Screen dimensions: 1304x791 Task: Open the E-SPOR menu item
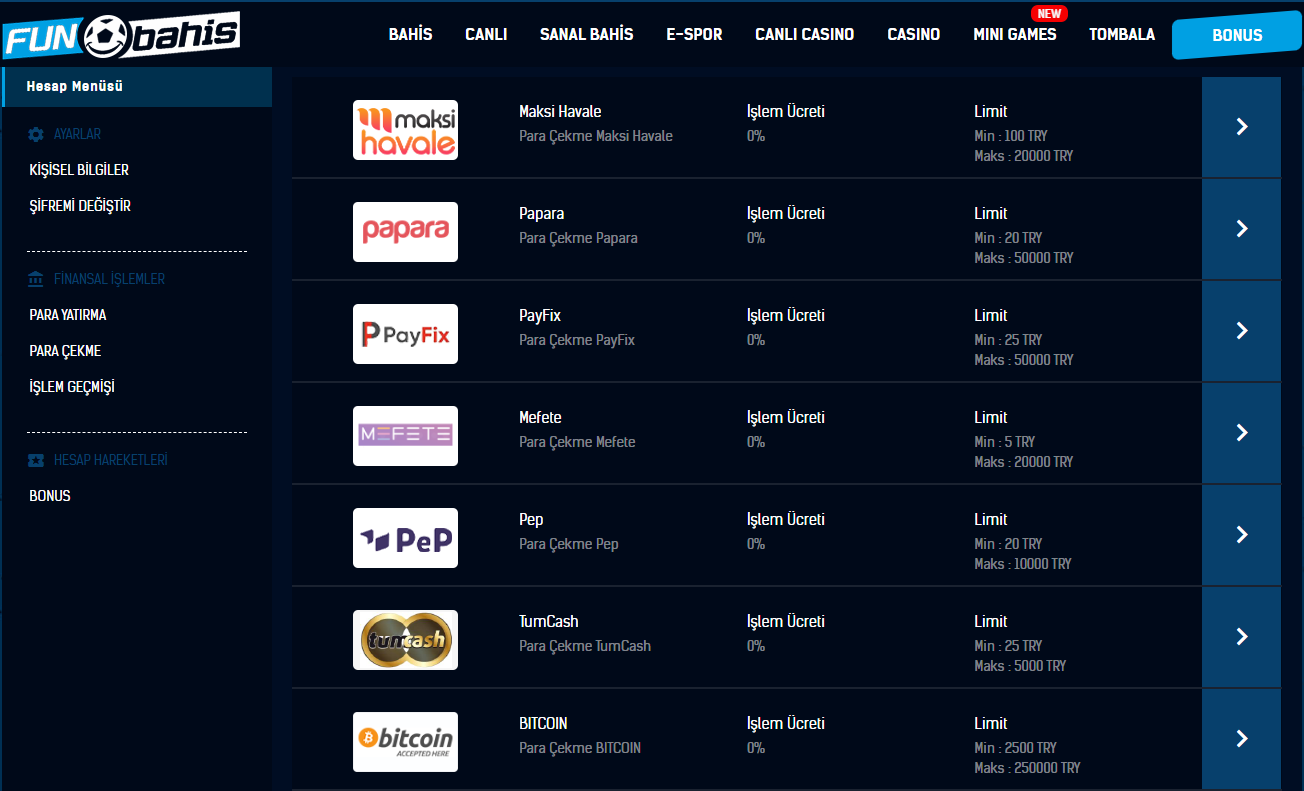tap(694, 35)
